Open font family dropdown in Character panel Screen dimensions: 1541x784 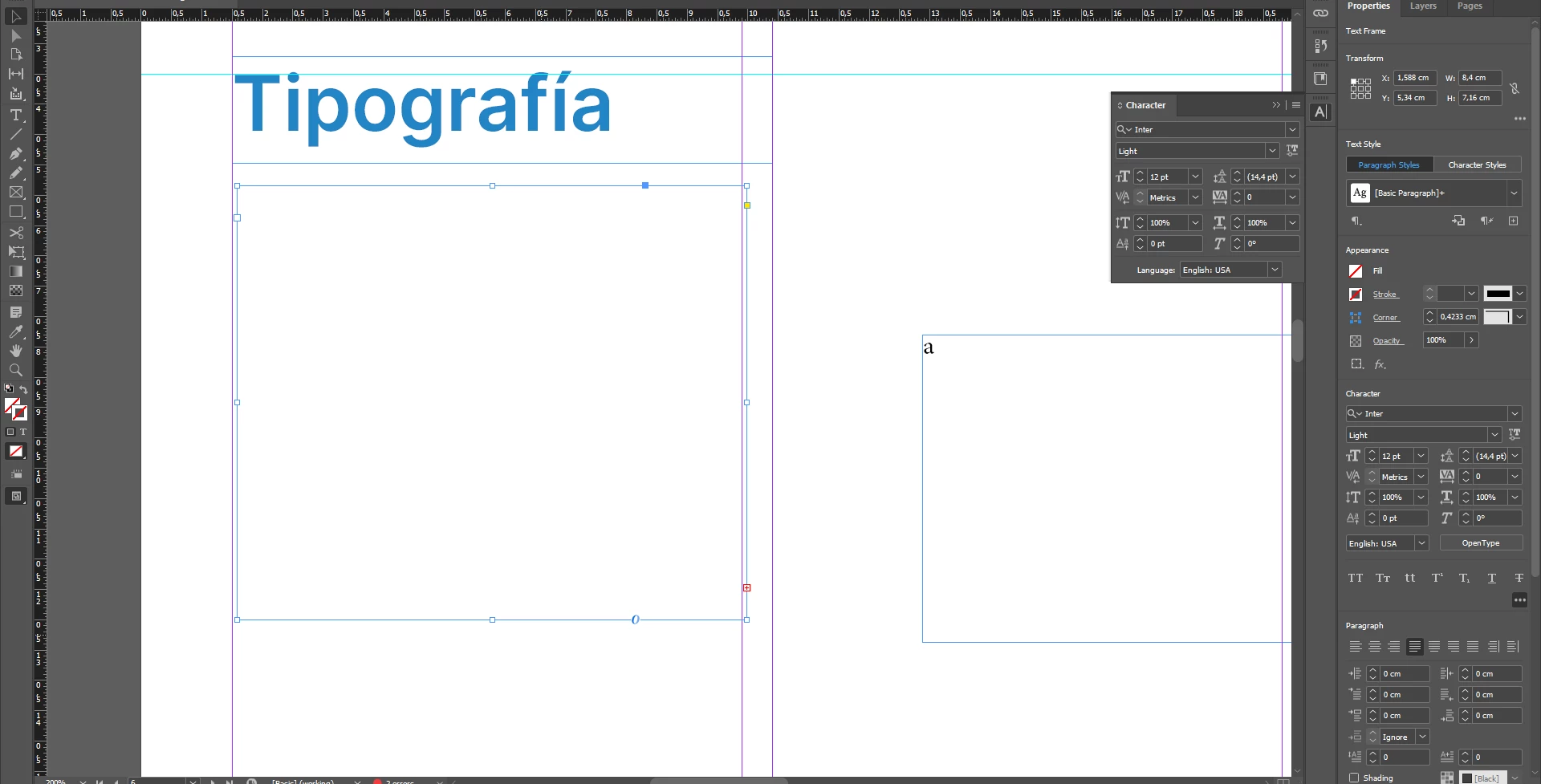pyautogui.click(x=1292, y=129)
